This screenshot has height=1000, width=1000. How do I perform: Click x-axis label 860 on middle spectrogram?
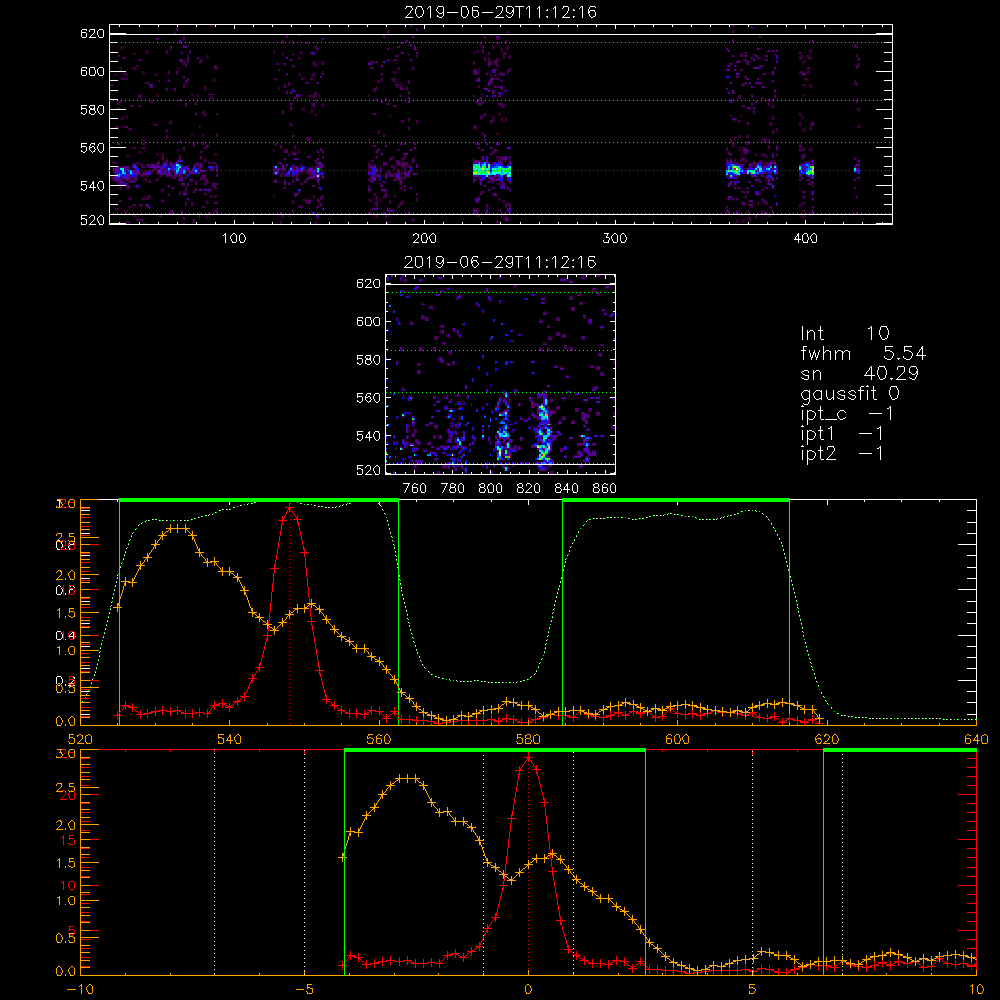tap(604, 489)
